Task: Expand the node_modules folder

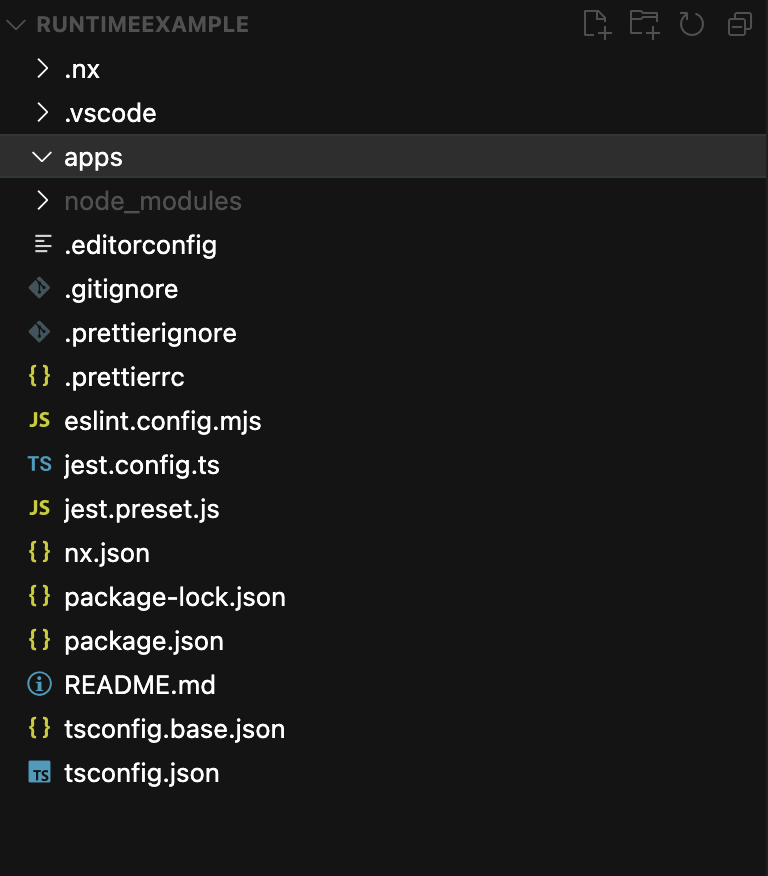Action: [42, 201]
